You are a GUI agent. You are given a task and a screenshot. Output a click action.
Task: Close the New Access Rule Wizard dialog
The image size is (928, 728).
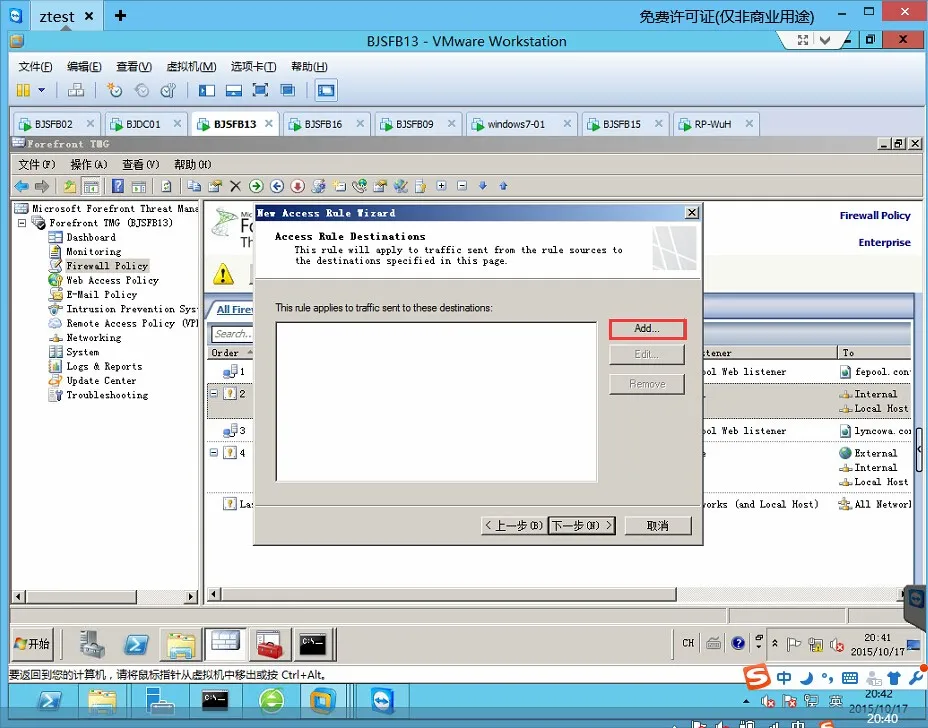[x=691, y=212]
